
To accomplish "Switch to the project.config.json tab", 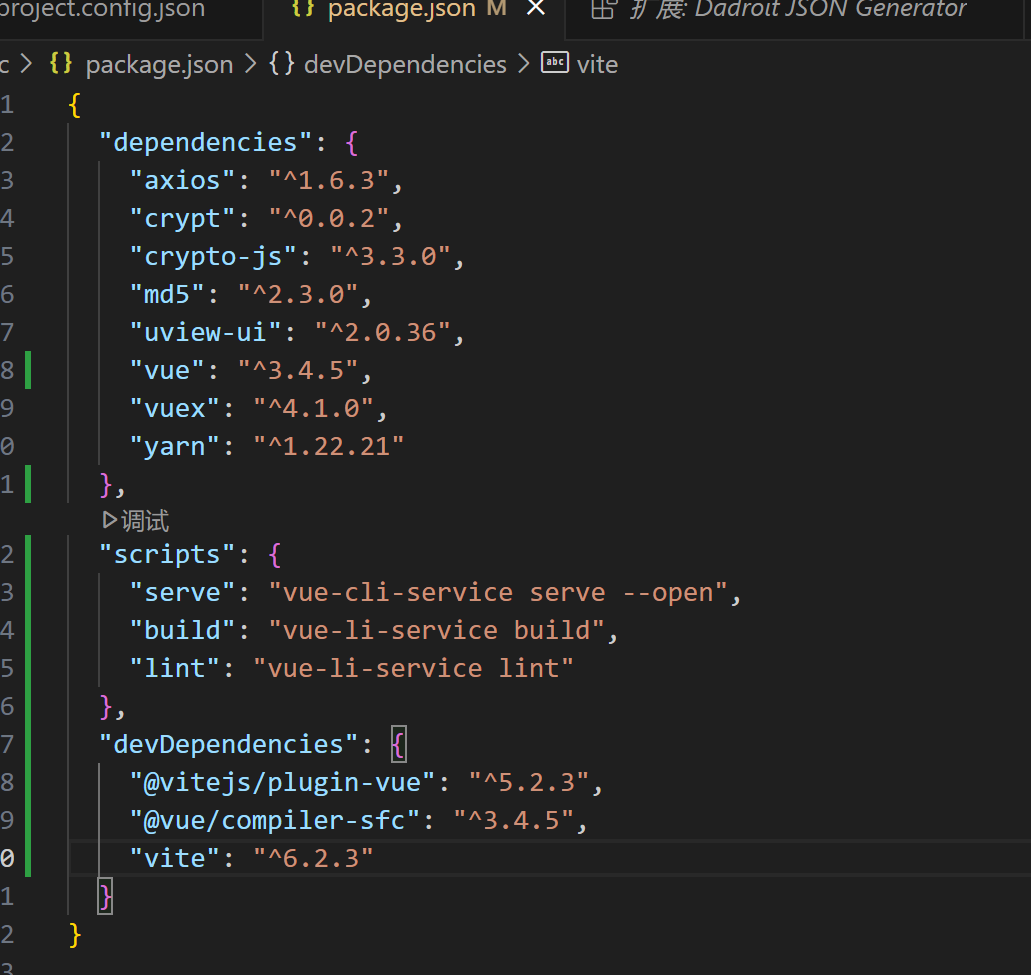I will (x=100, y=11).
